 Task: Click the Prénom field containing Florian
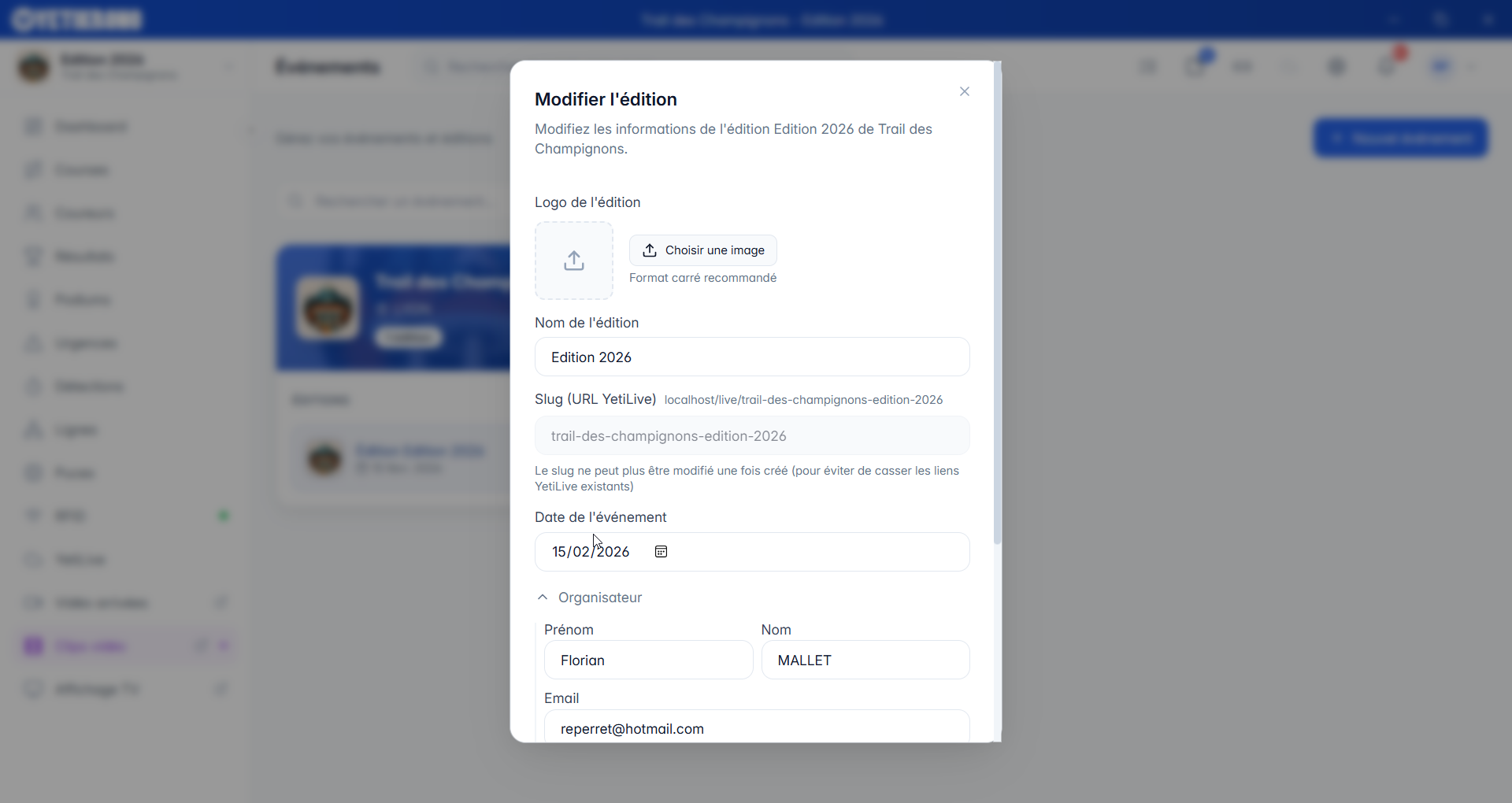648,661
